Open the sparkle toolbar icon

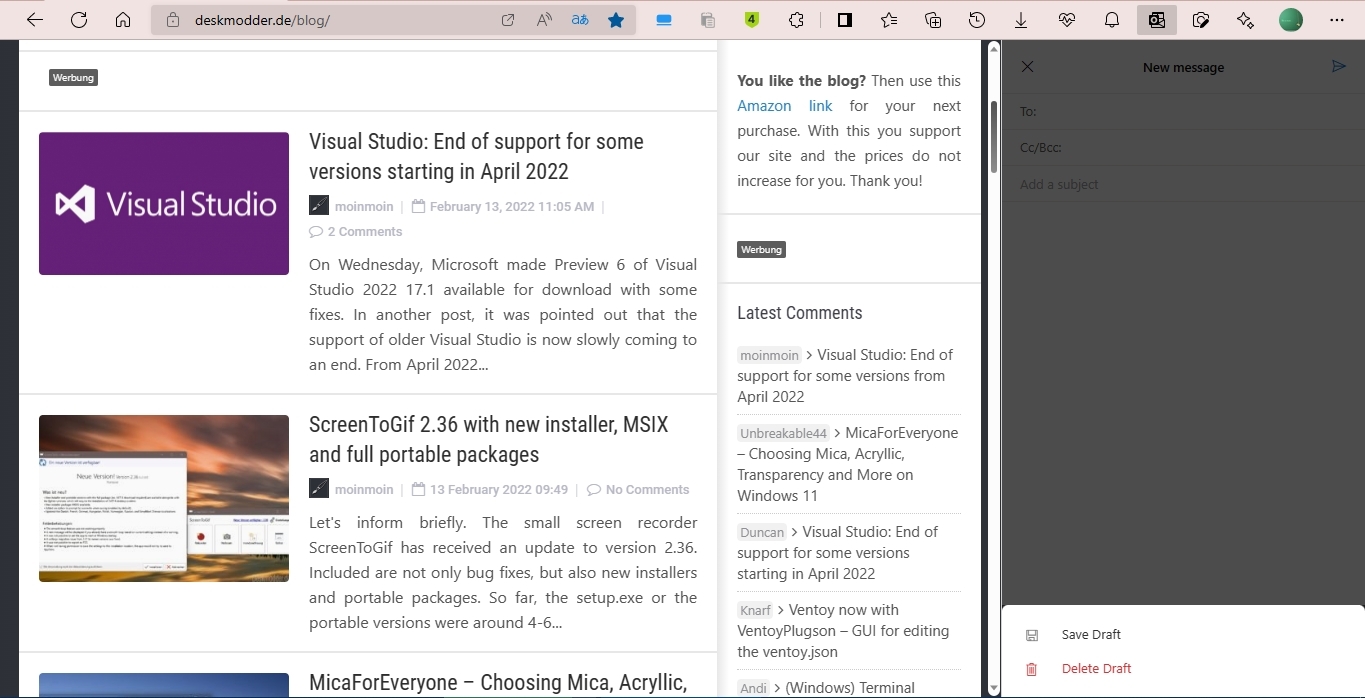click(x=1245, y=20)
